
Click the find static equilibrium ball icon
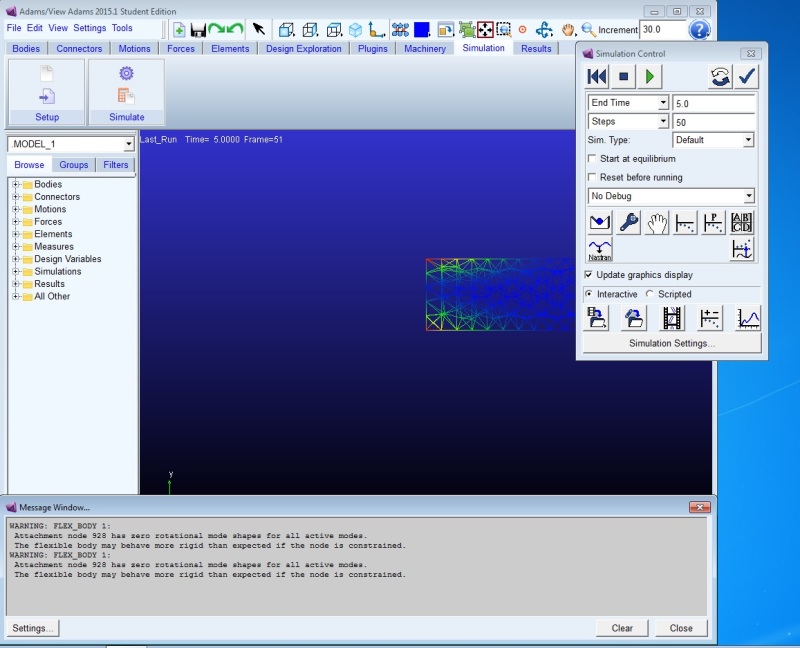tap(599, 222)
